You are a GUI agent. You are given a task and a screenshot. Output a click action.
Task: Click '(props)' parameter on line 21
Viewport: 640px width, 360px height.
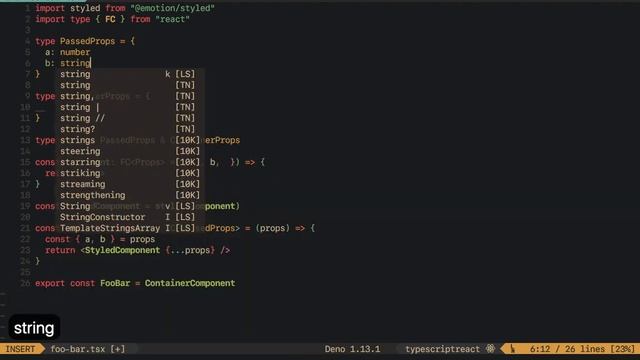[x=272, y=228]
